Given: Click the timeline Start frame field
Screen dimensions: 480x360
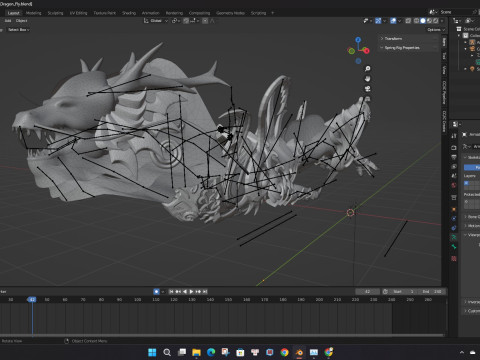Looking at the screenshot, I should pos(404,292).
